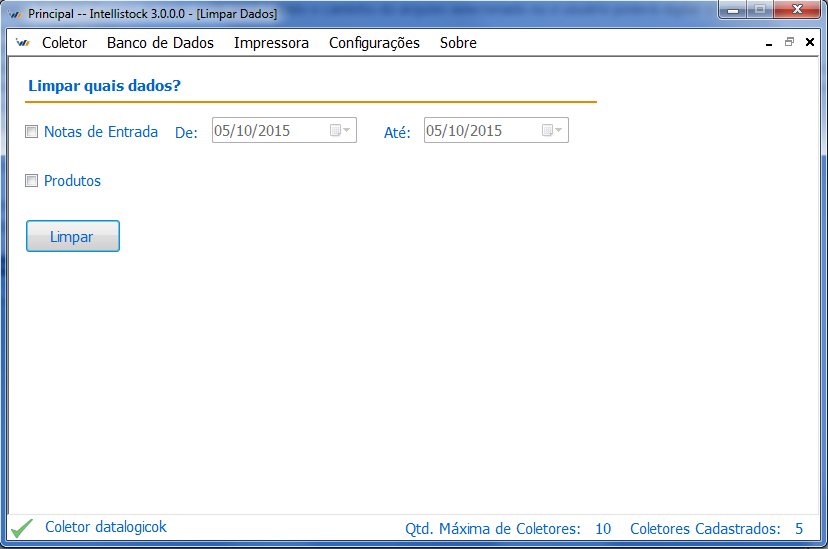Click the Produtos label text
The image size is (828, 549).
tap(72, 181)
